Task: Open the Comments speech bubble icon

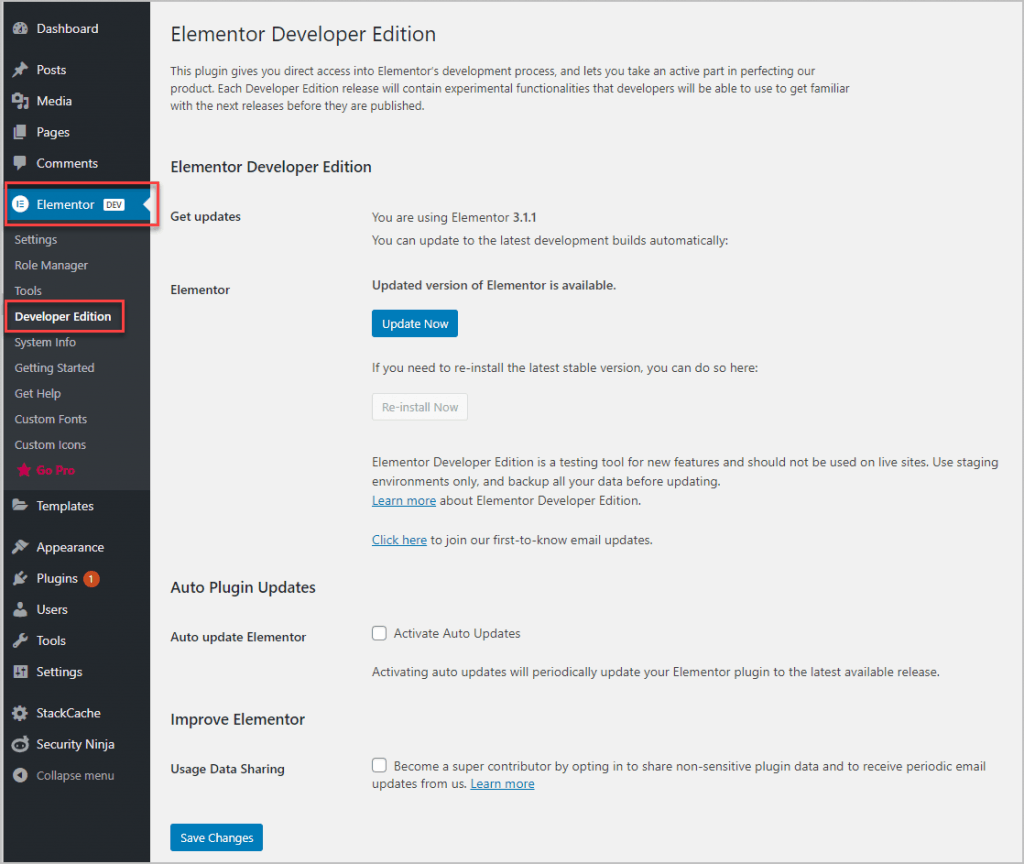Action: 21,163
